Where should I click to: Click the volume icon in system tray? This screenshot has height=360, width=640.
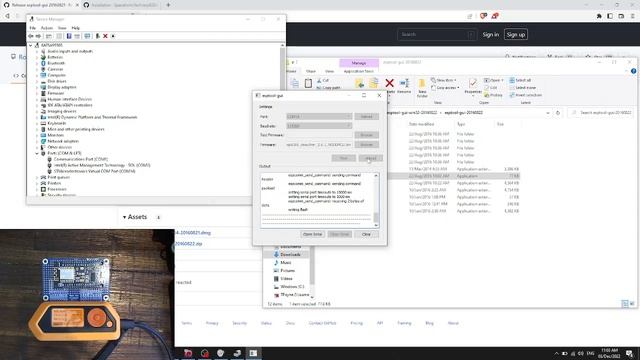[580, 353]
